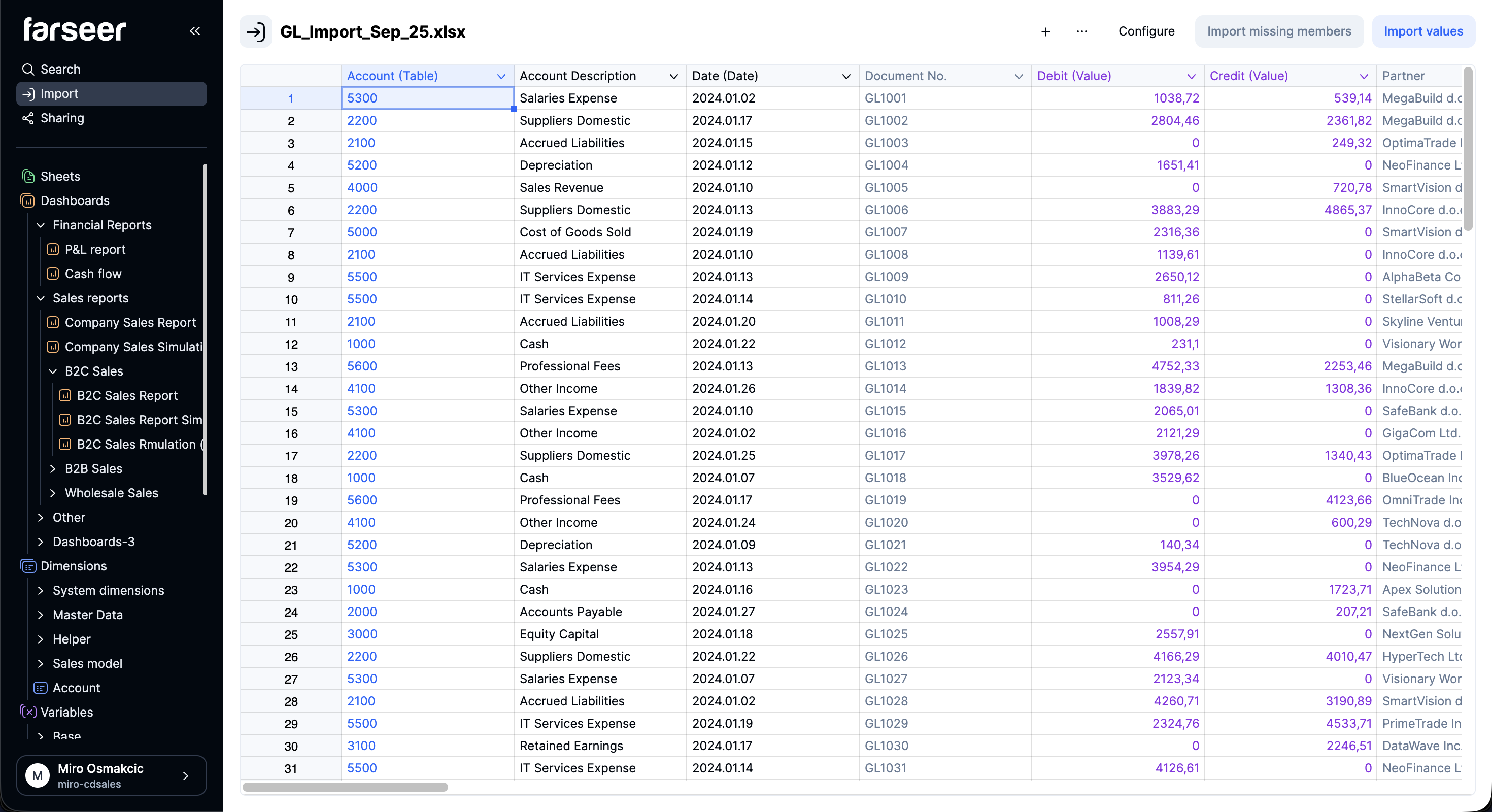Open the P&L report dashboard

coord(95,249)
